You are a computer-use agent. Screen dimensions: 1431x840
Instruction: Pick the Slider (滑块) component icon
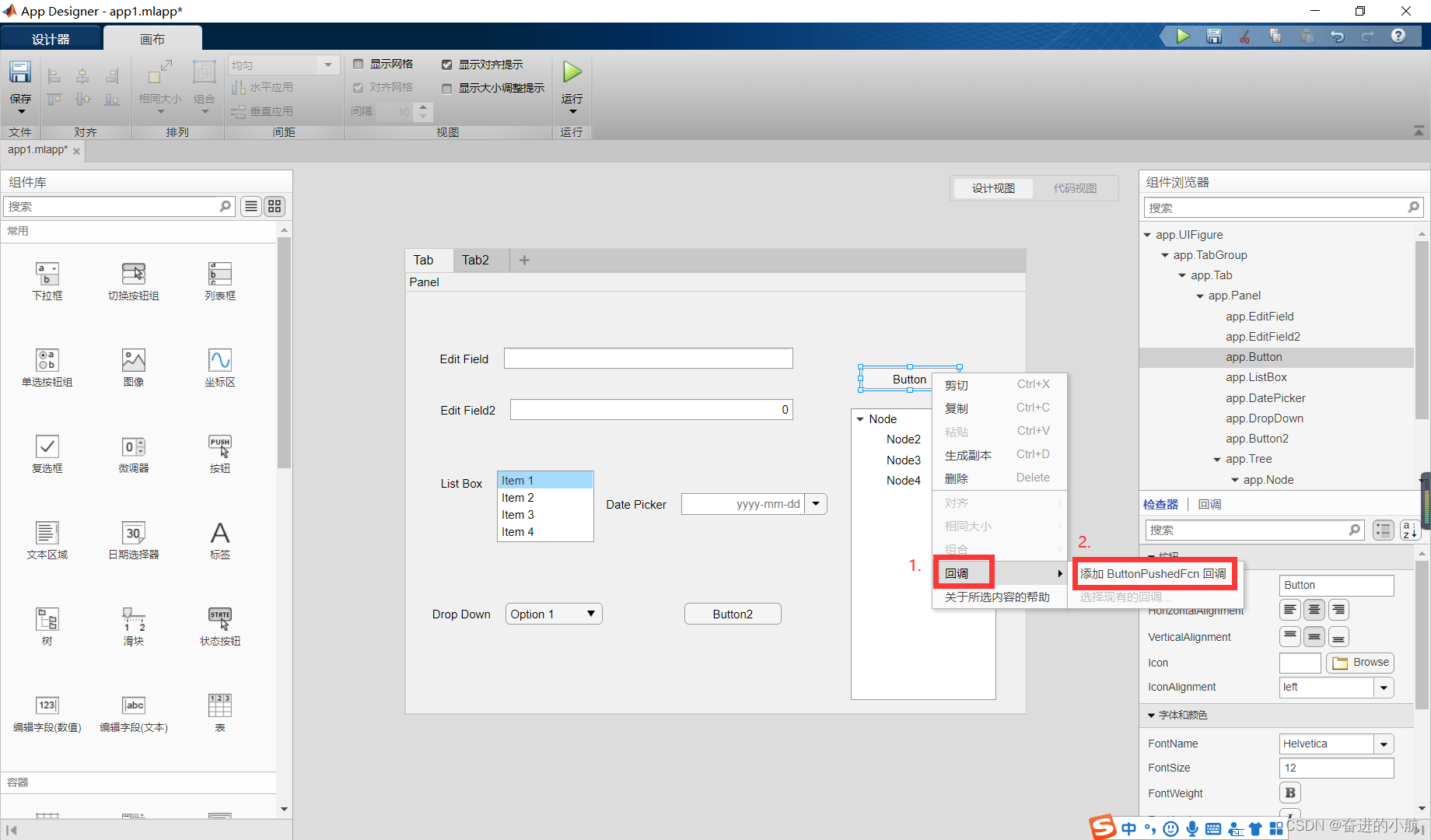point(134,619)
